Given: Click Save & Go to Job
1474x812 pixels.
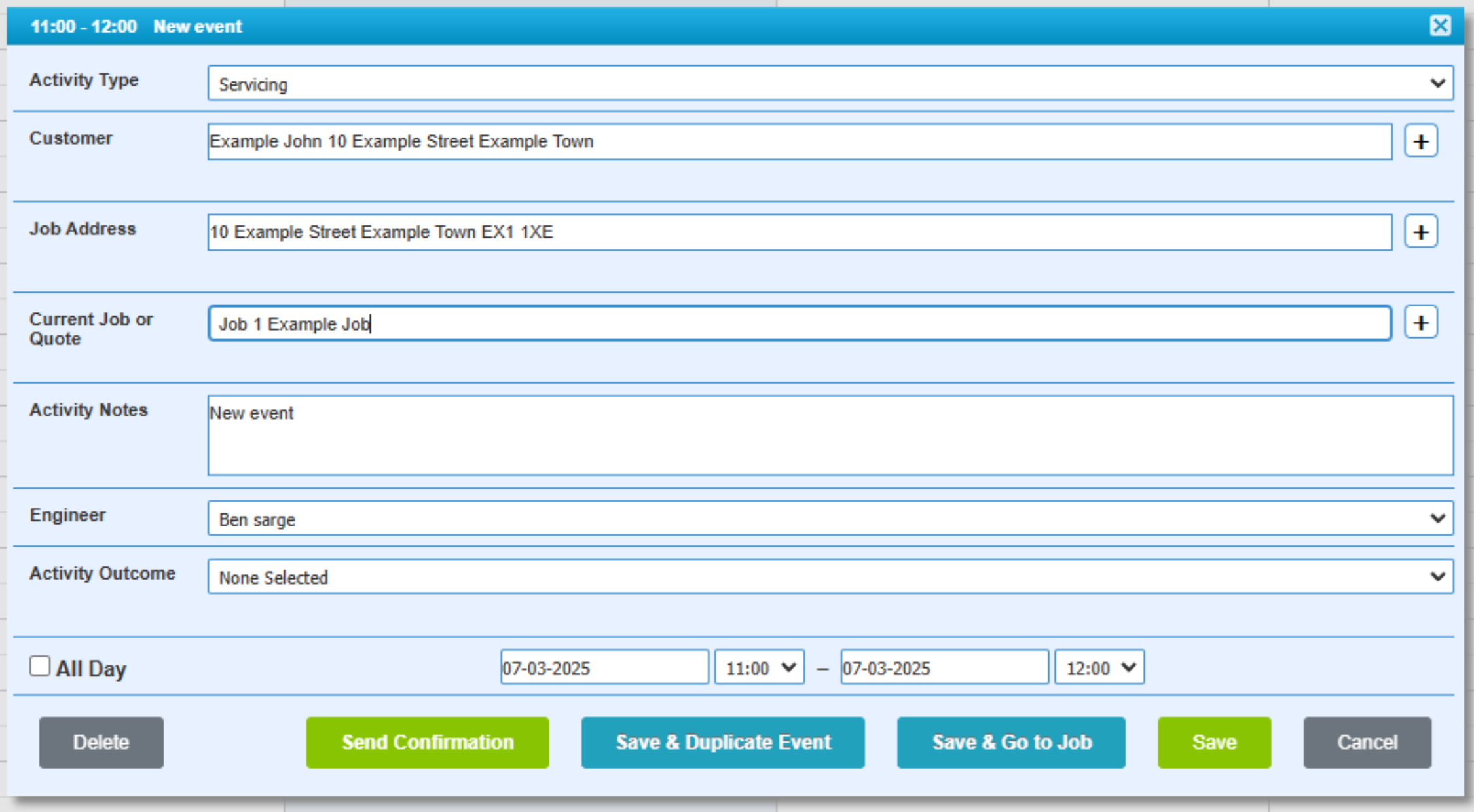Looking at the screenshot, I should (1011, 742).
